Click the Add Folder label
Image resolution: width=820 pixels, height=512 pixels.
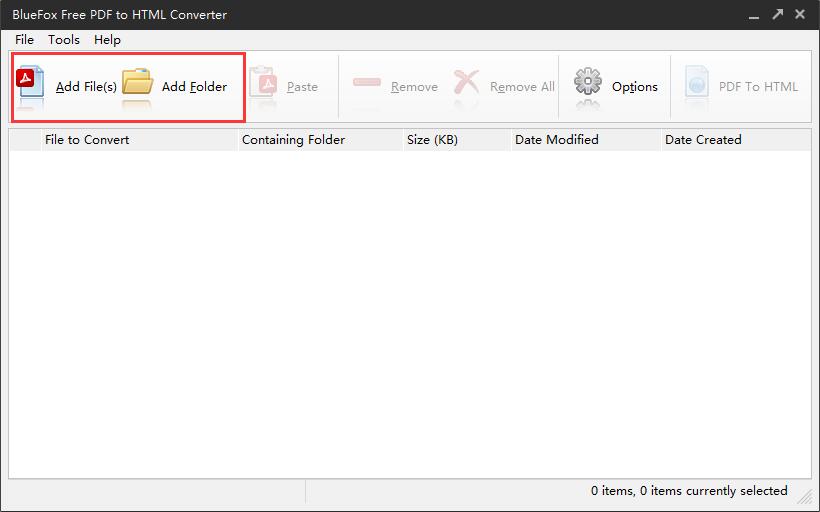click(195, 87)
